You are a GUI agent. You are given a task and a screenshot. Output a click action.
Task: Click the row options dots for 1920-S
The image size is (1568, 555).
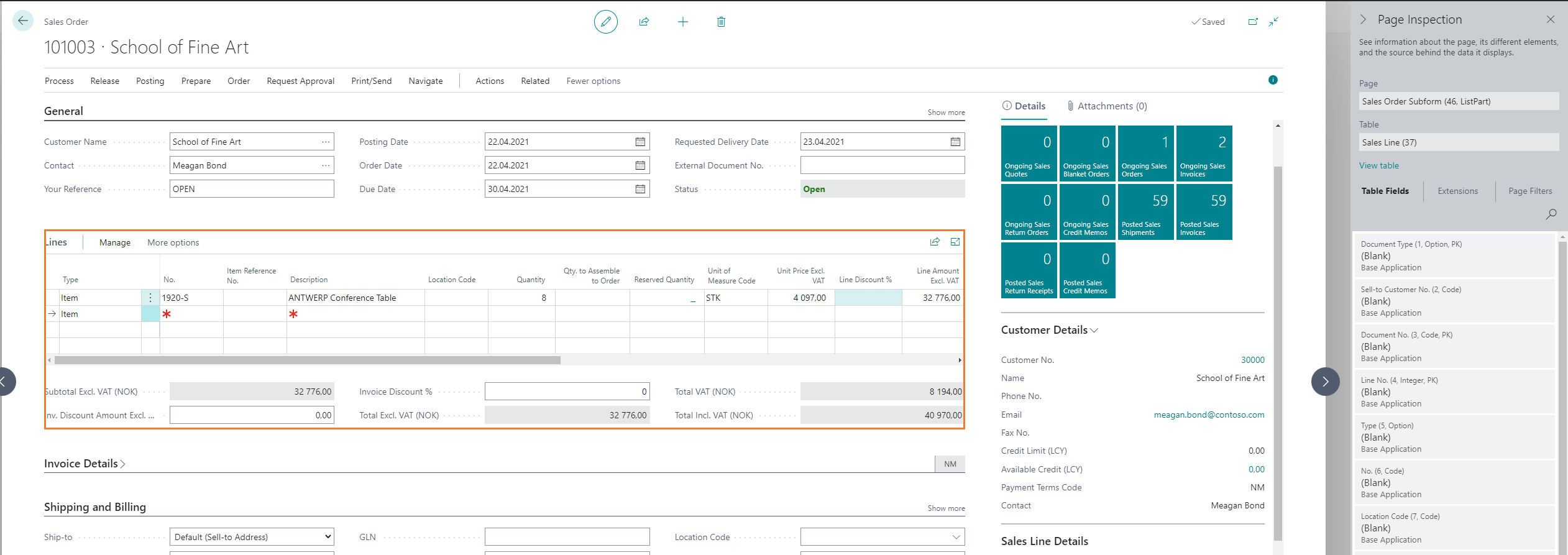[x=150, y=298]
